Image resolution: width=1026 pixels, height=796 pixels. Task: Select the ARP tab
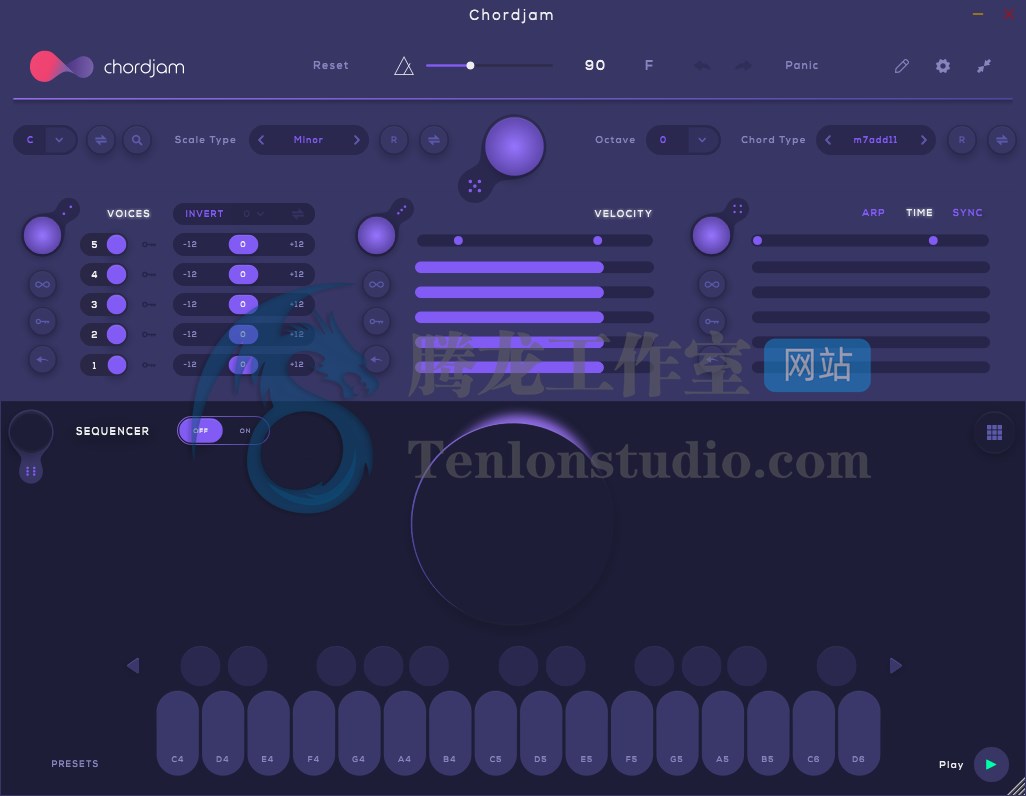point(873,213)
